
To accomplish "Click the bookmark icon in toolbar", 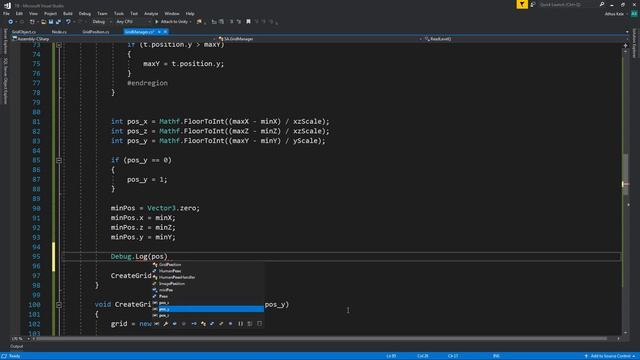I will [x=248, y=22].
